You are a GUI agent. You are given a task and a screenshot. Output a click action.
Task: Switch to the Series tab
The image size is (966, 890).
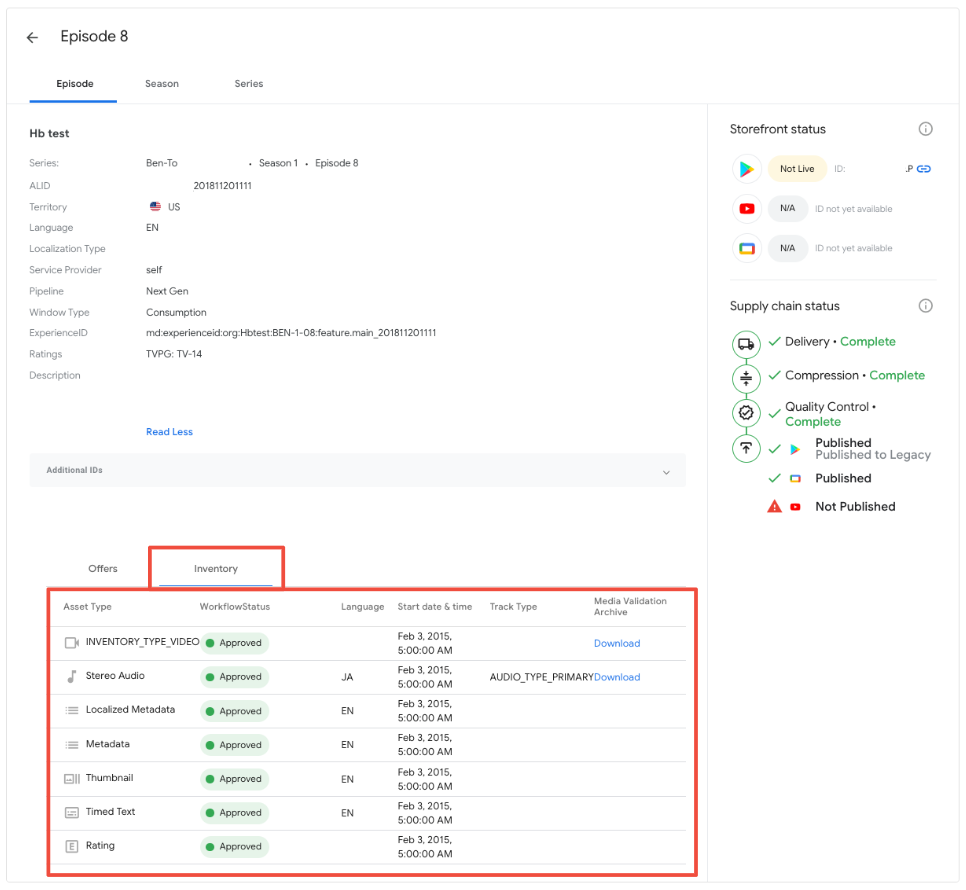click(248, 84)
